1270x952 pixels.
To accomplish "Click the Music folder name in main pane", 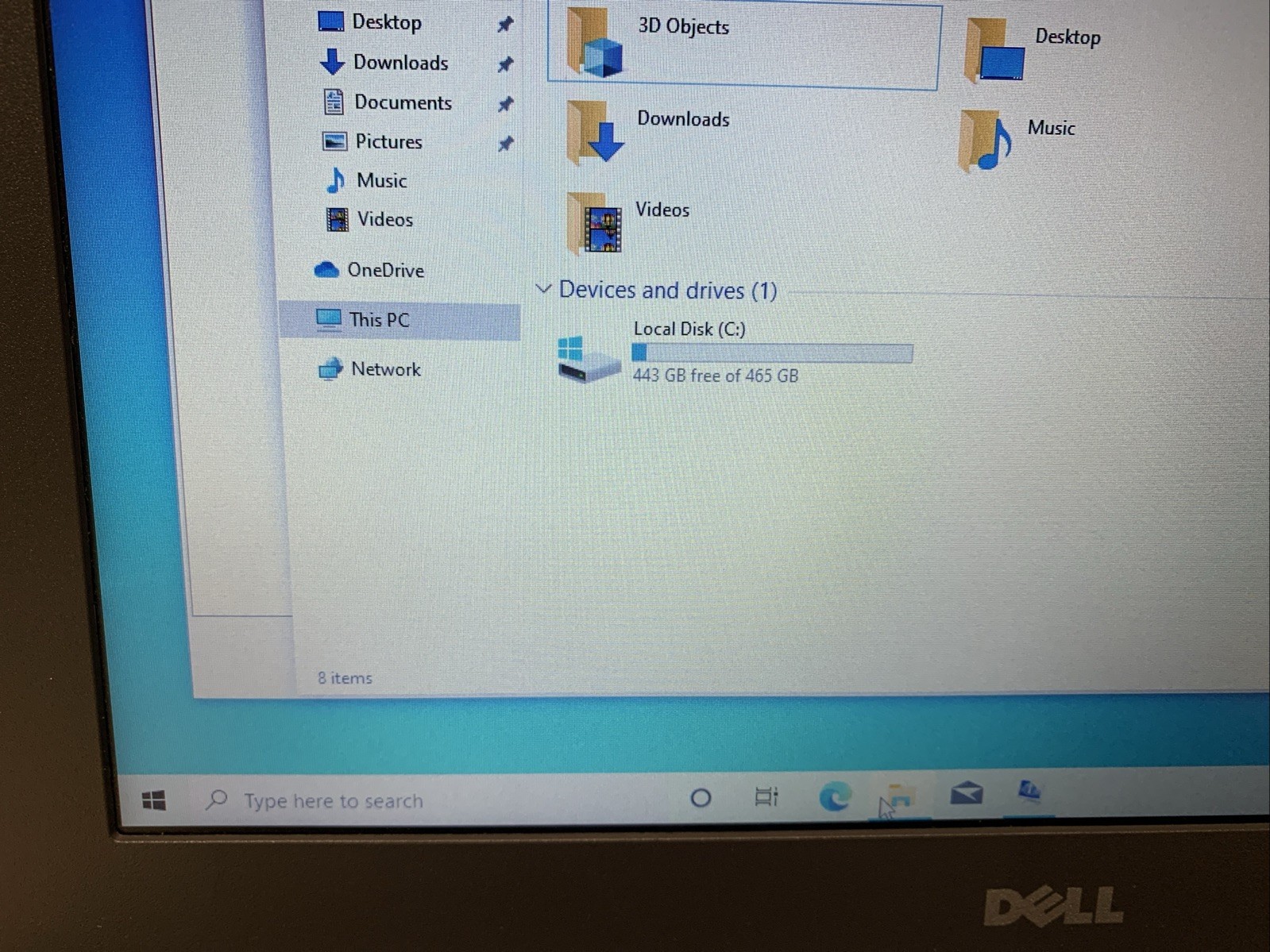I will [x=1051, y=128].
